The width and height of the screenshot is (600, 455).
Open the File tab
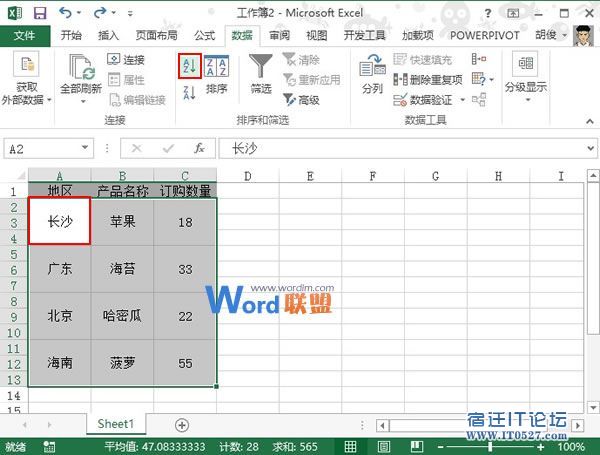click(x=24, y=36)
